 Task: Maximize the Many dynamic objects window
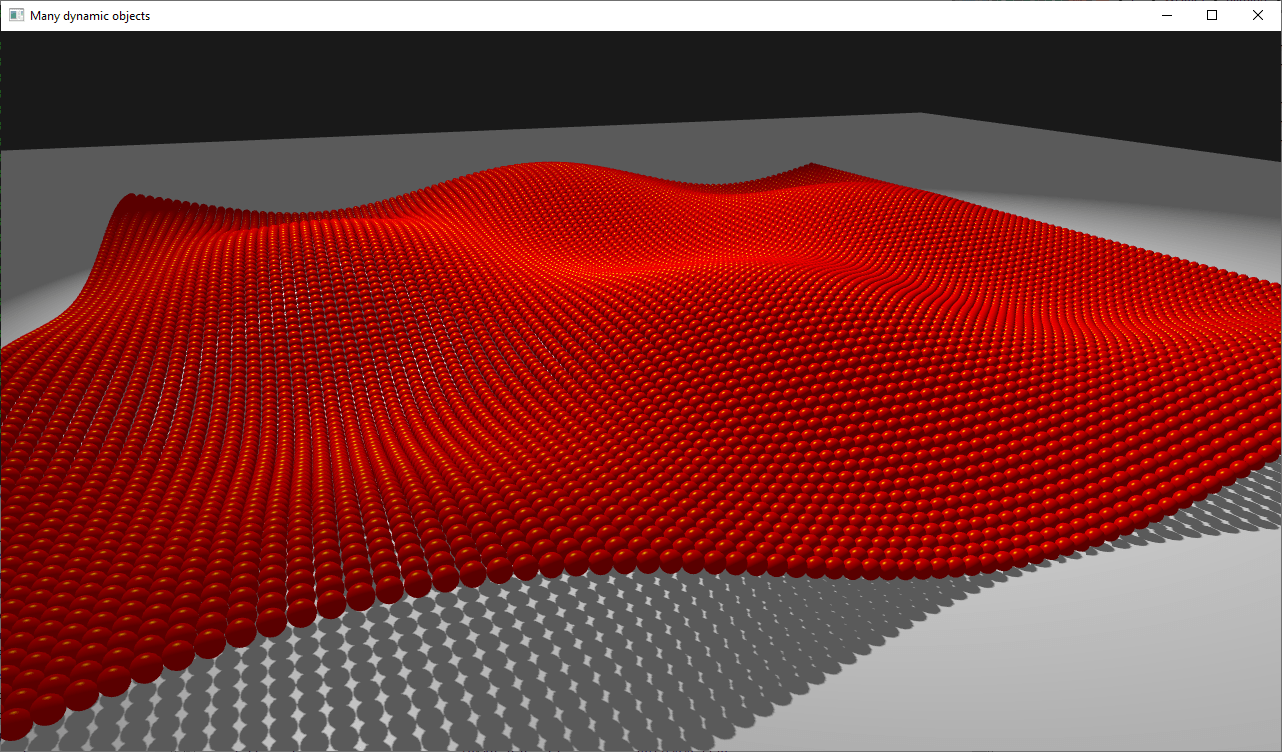(x=1212, y=15)
